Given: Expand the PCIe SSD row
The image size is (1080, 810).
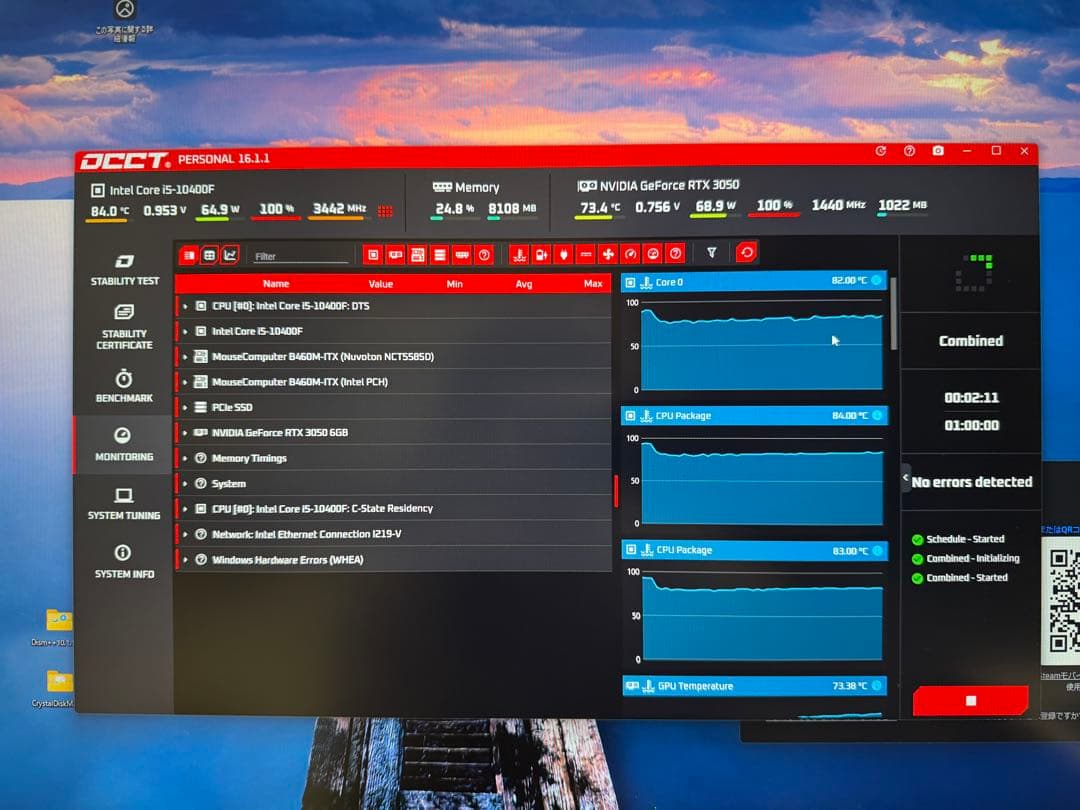Looking at the screenshot, I should click(393, 407).
